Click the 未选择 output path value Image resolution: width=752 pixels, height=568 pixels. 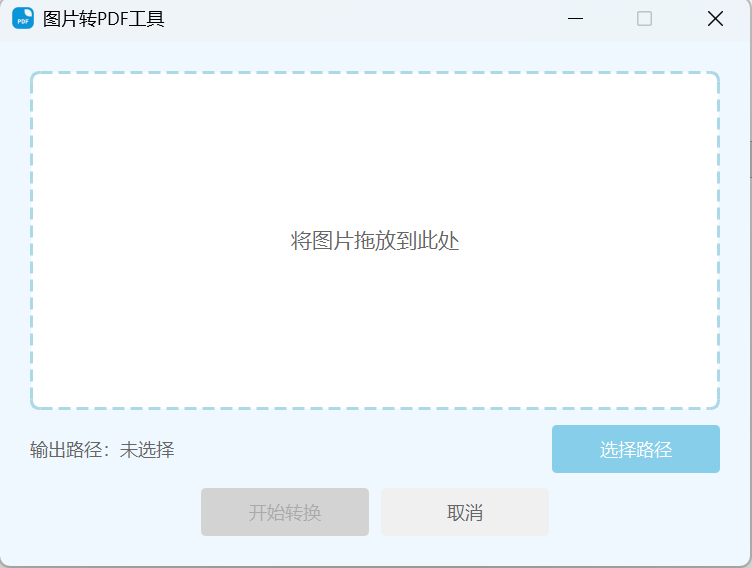click(x=147, y=450)
